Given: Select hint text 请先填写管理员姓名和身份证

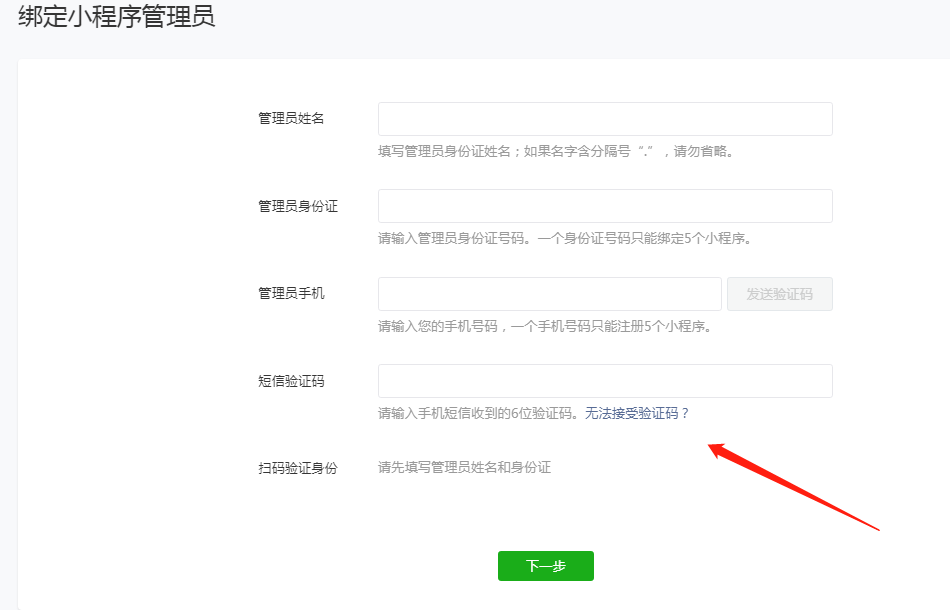Looking at the screenshot, I should [464, 467].
